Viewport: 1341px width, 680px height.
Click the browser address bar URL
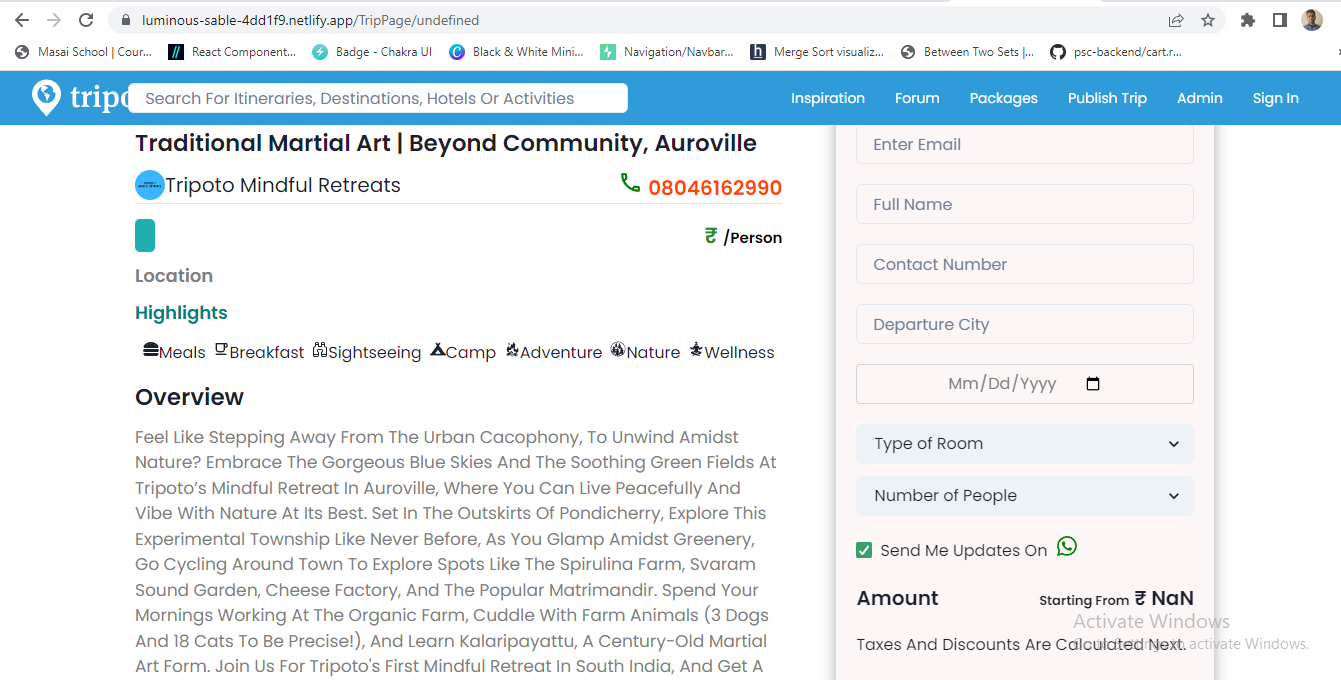pyautogui.click(x=310, y=20)
